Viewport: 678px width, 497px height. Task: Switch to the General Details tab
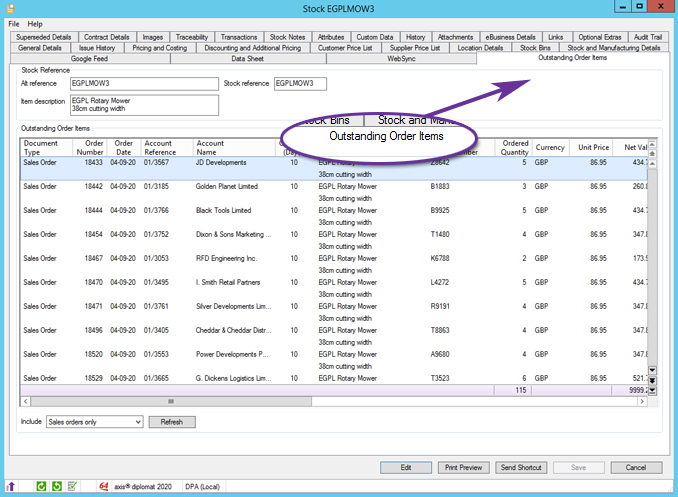[x=40, y=48]
